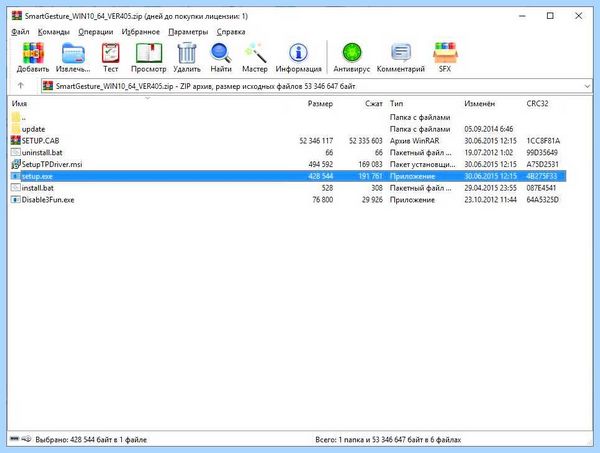
Task: Click the SETUP.CAB archive file icon
Action: click(15, 140)
